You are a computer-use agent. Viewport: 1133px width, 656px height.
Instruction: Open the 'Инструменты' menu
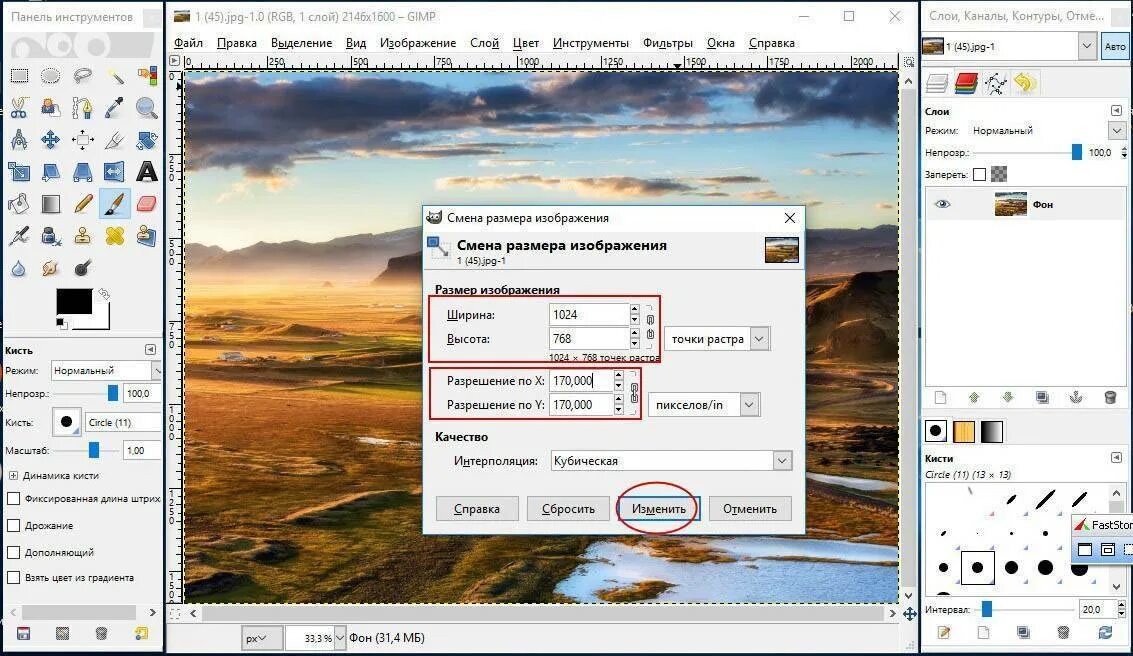click(591, 43)
